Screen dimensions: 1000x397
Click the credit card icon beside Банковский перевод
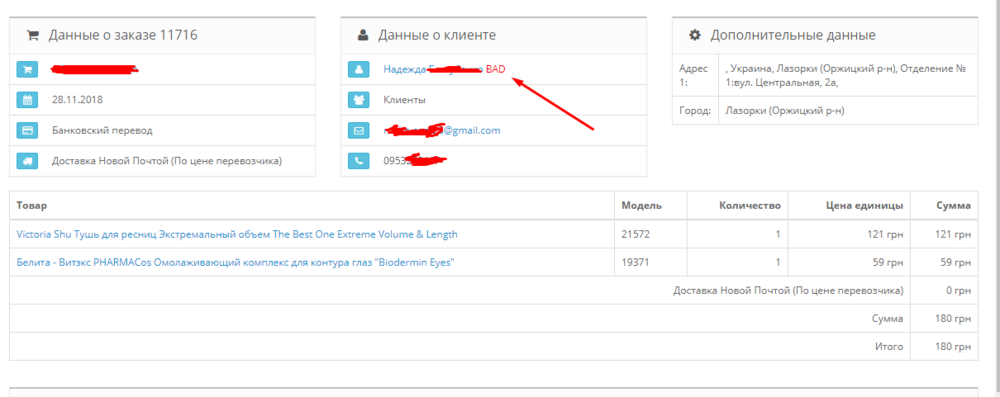pyautogui.click(x=27, y=131)
